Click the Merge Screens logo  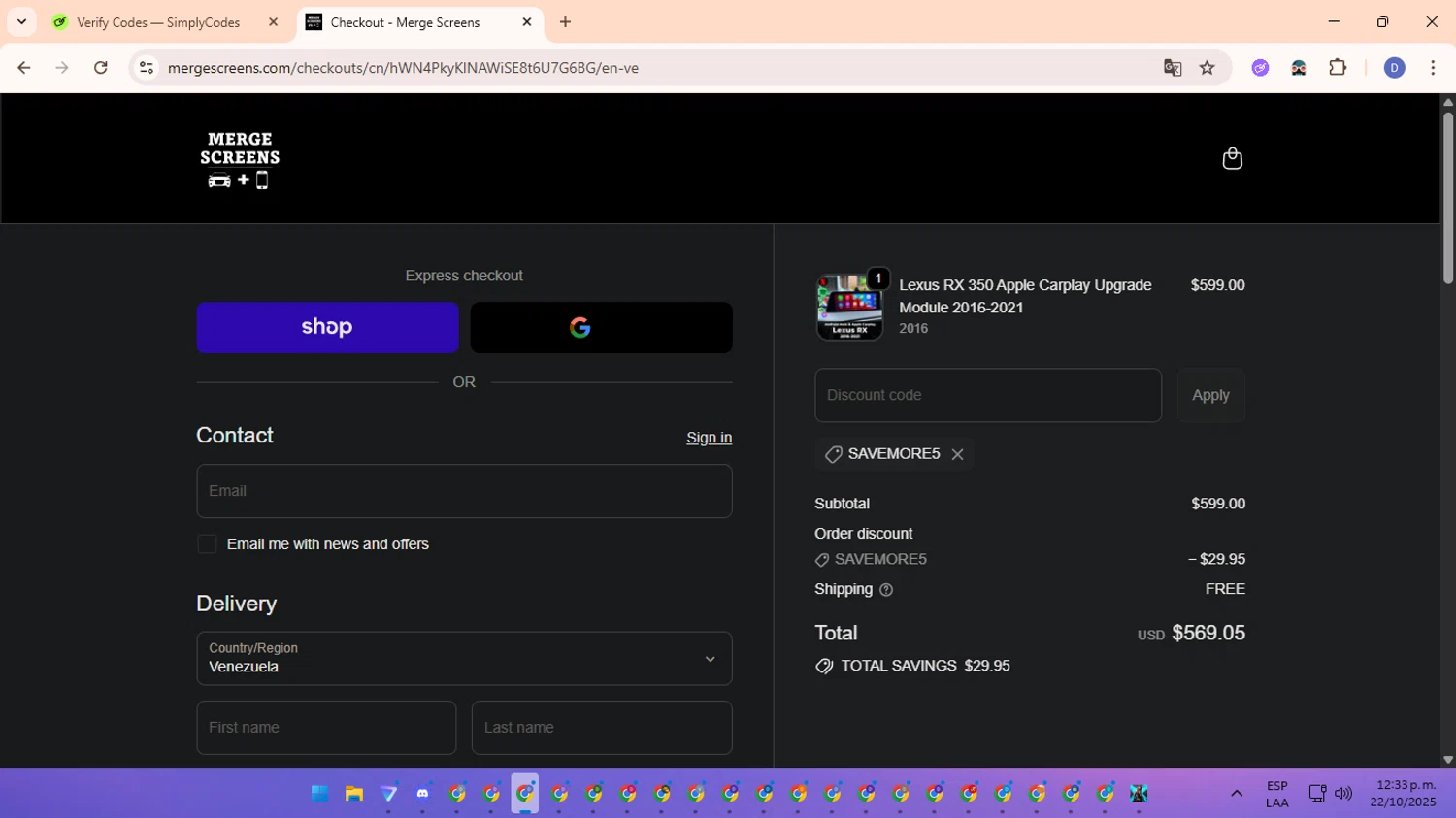[x=240, y=159]
